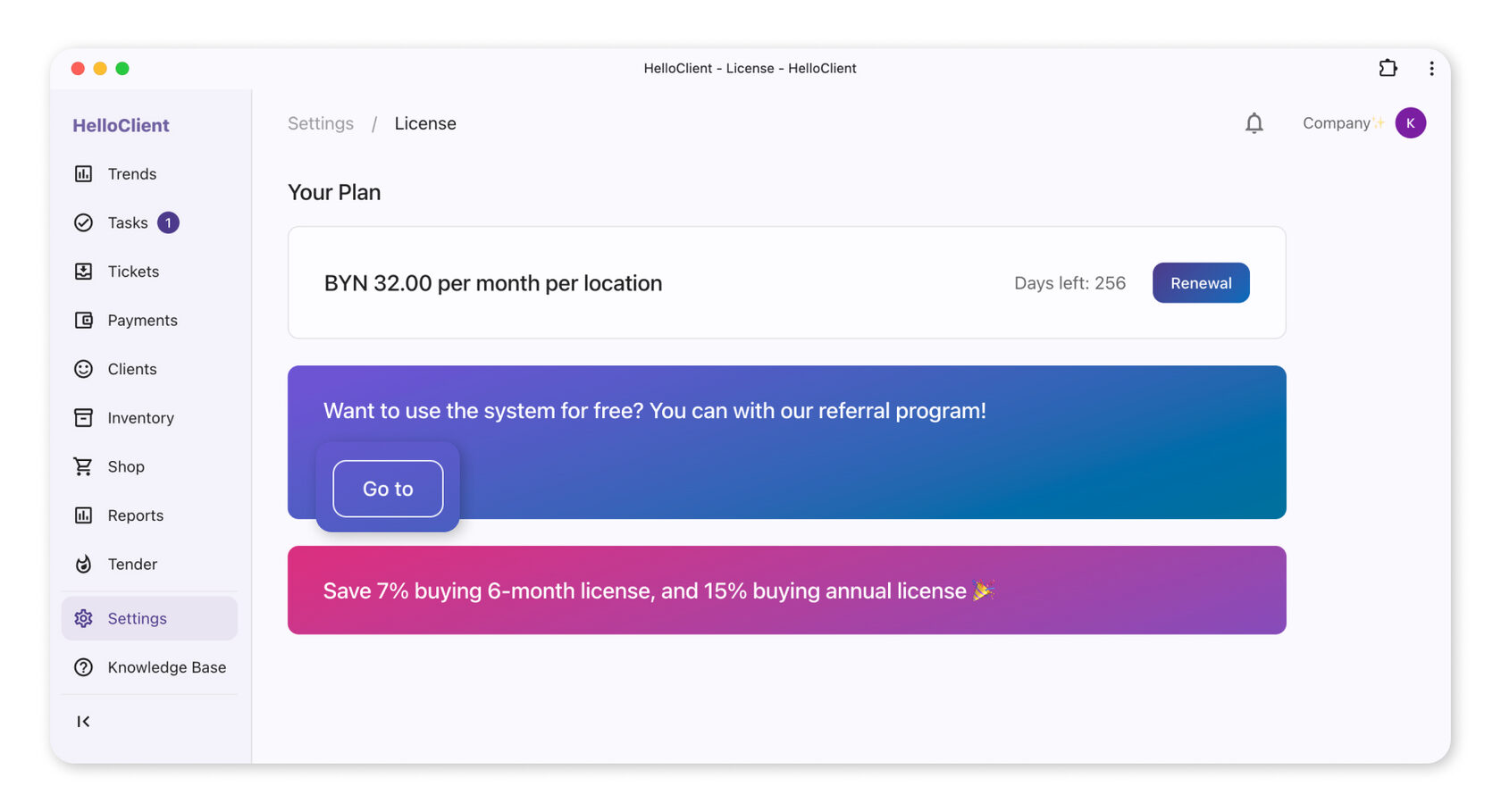Open Knowledge Base label in sidebar
Image resolution: width=1501 pixels, height=812 pixels.
click(167, 667)
